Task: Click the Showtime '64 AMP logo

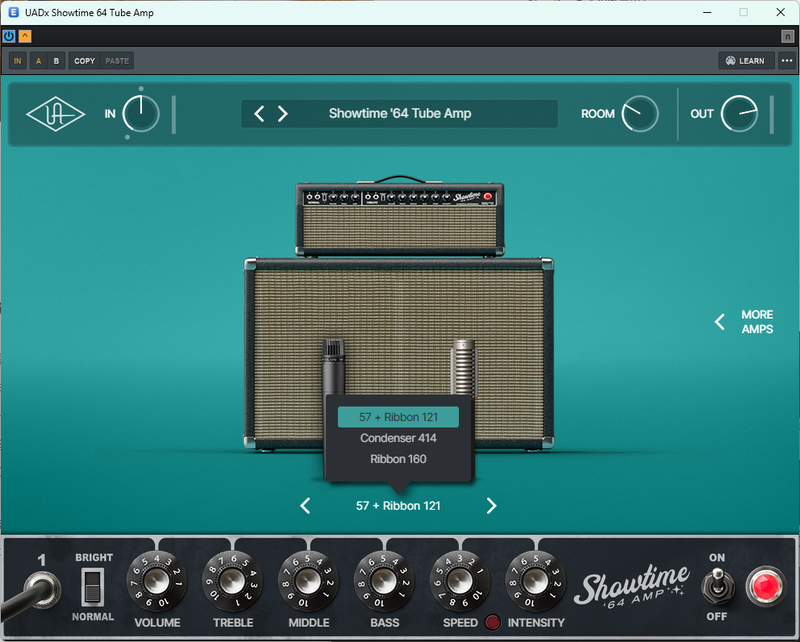Action: pyautogui.click(x=632, y=586)
